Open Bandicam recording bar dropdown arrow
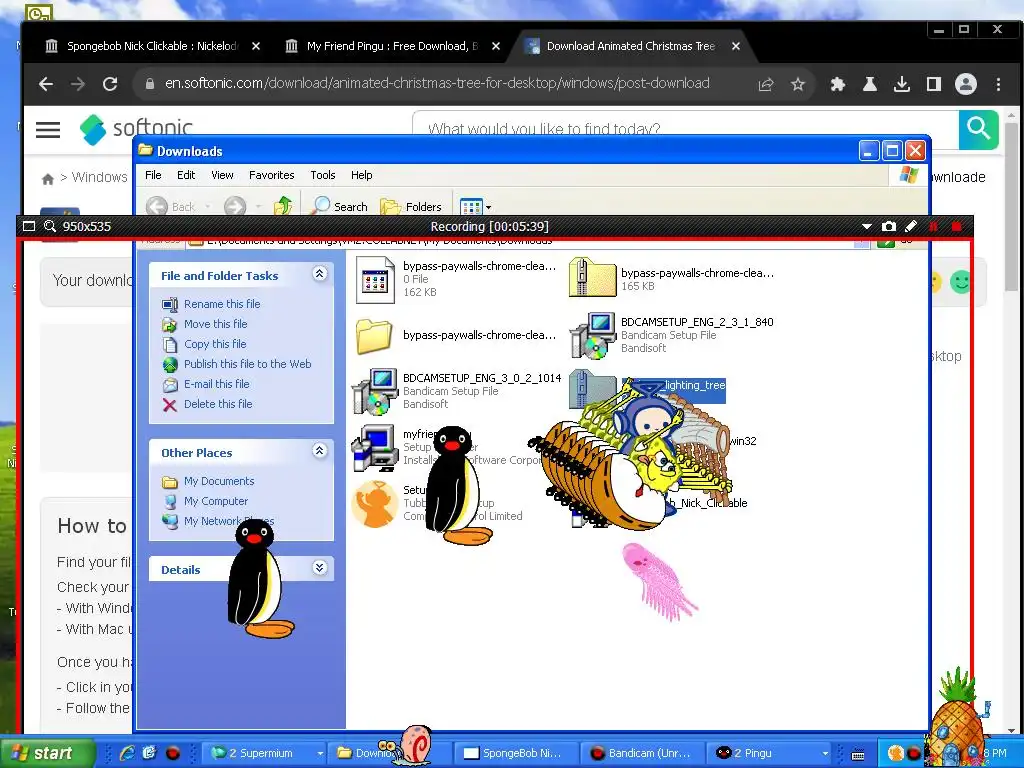1024x768 pixels. [867, 227]
